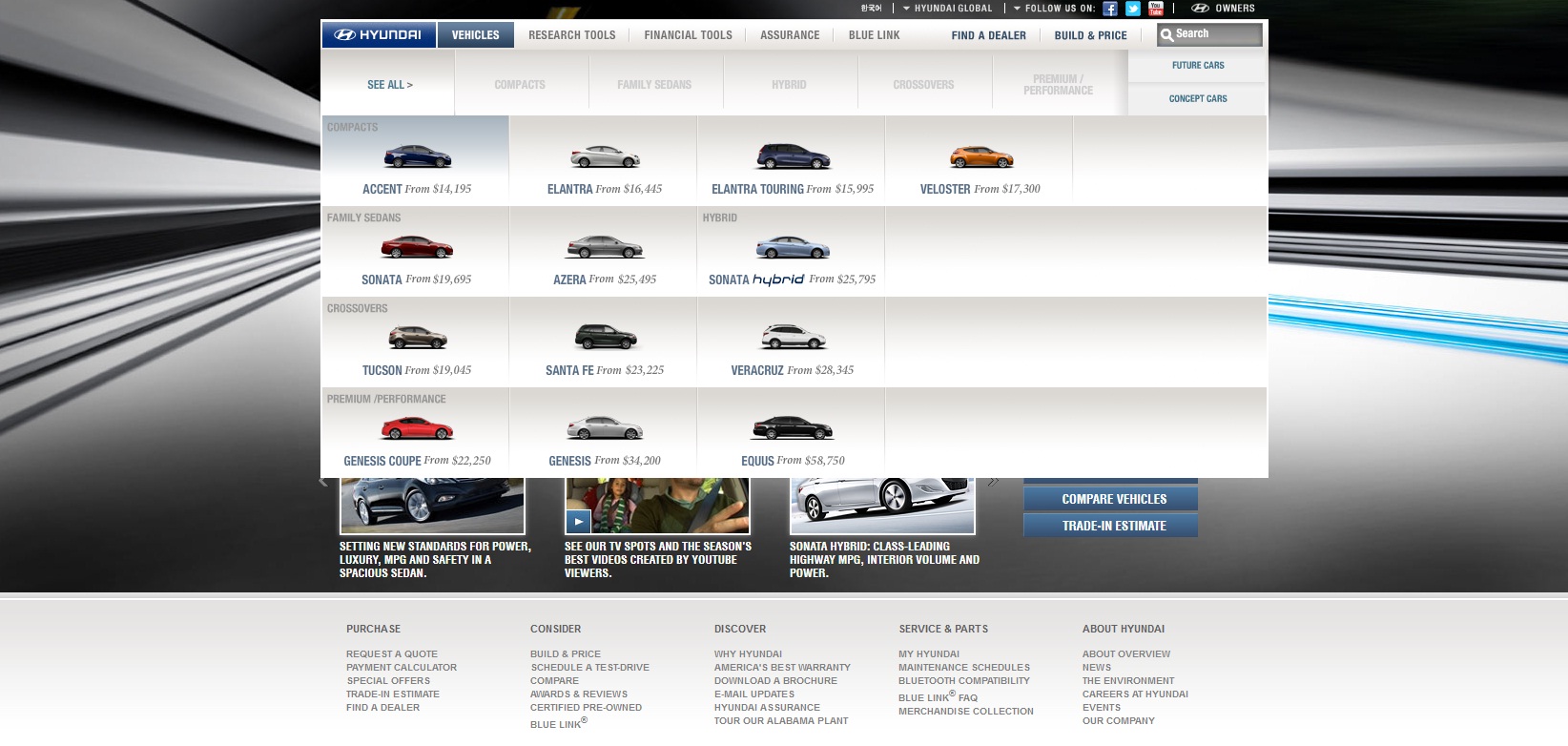
Task: Open the black sedan promo thumbnail
Action: tap(432, 506)
